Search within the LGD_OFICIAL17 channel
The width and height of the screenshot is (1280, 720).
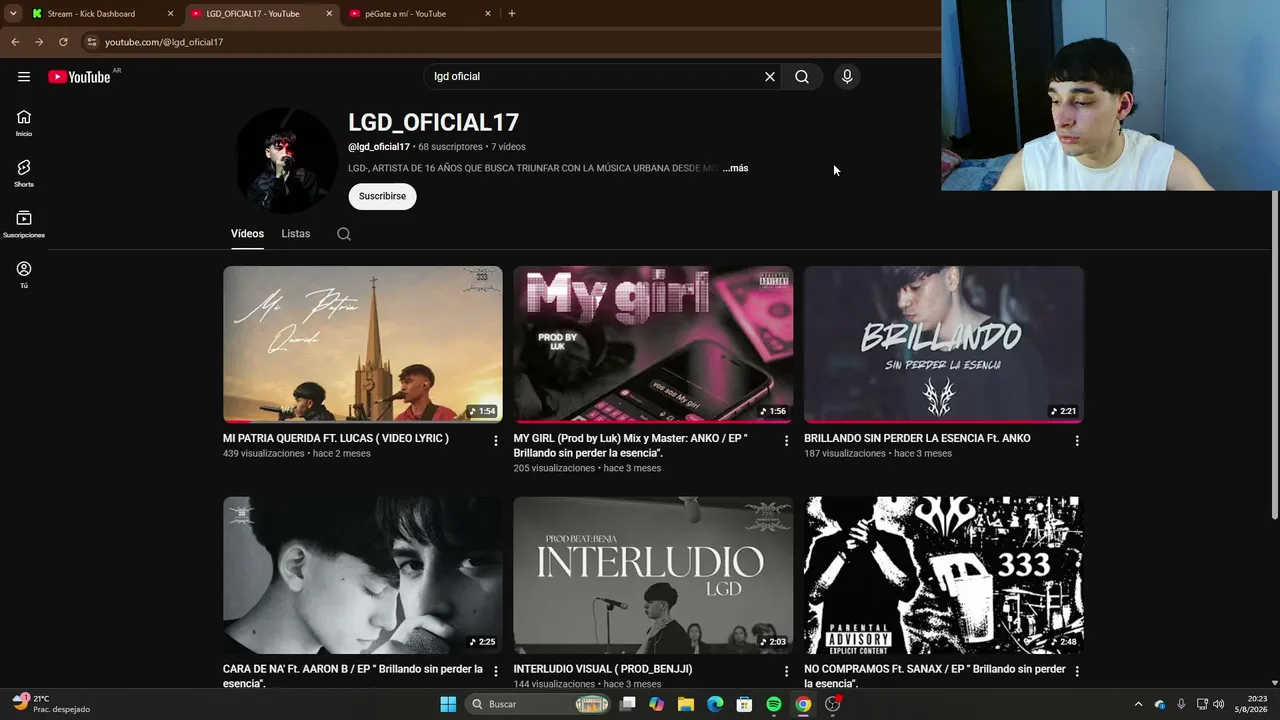click(344, 234)
